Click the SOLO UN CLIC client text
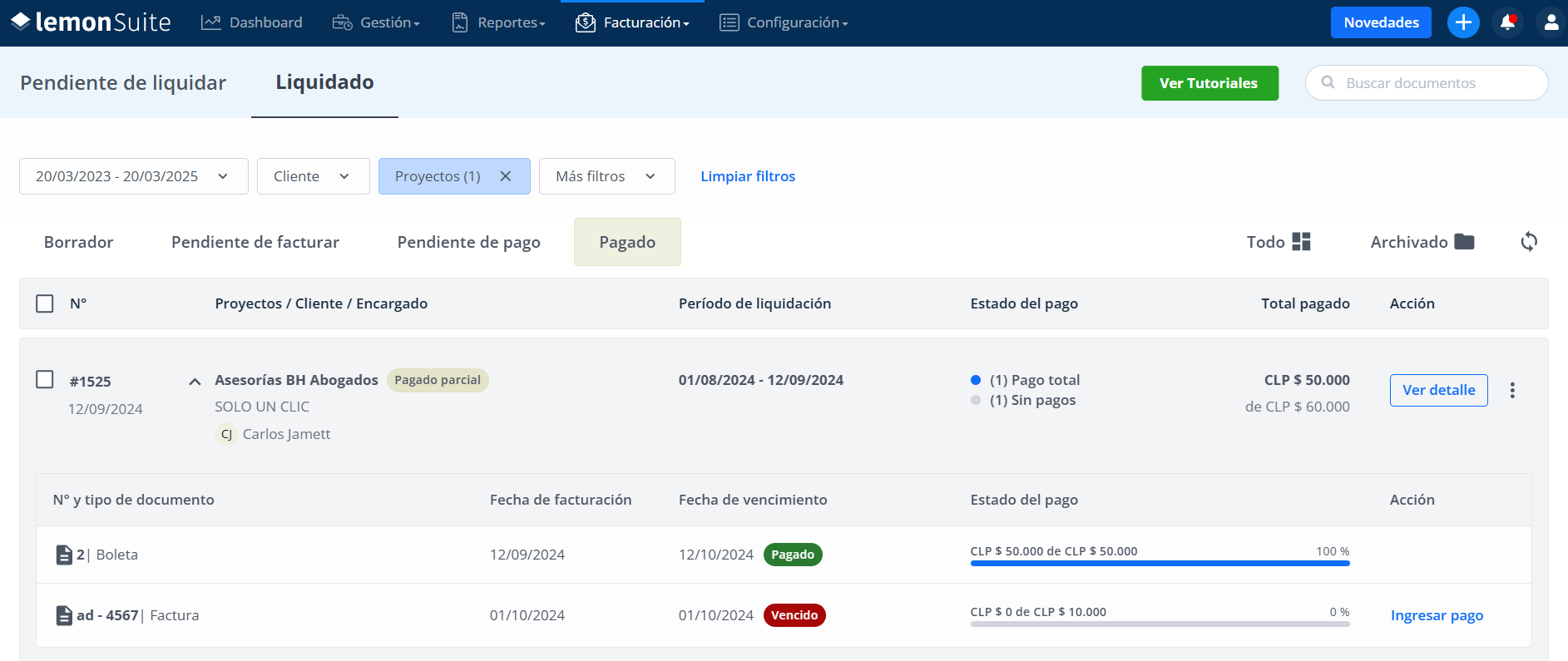Image resolution: width=1568 pixels, height=661 pixels. coord(262,407)
